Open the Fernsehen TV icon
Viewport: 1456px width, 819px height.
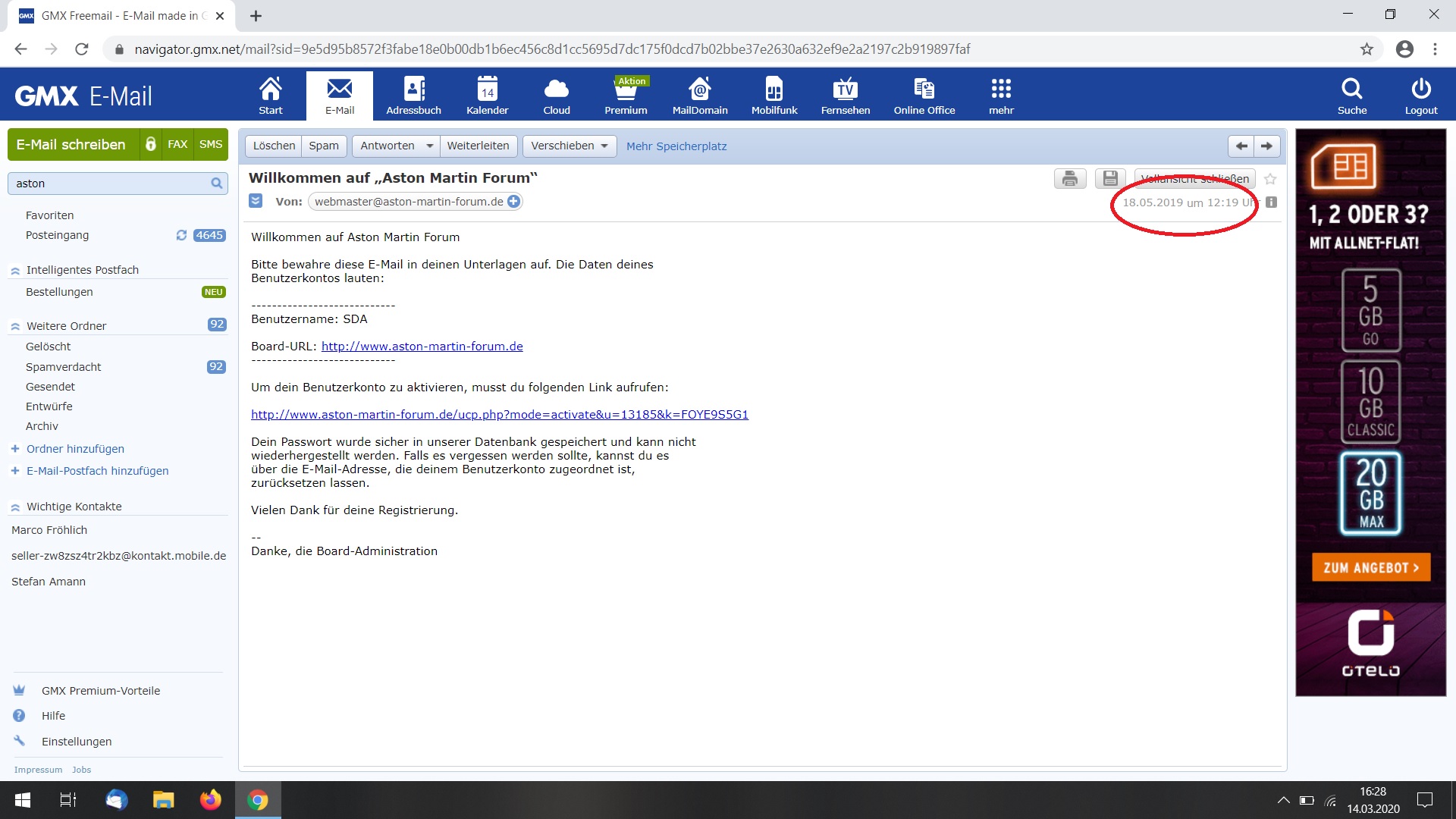[x=845, y=96]
